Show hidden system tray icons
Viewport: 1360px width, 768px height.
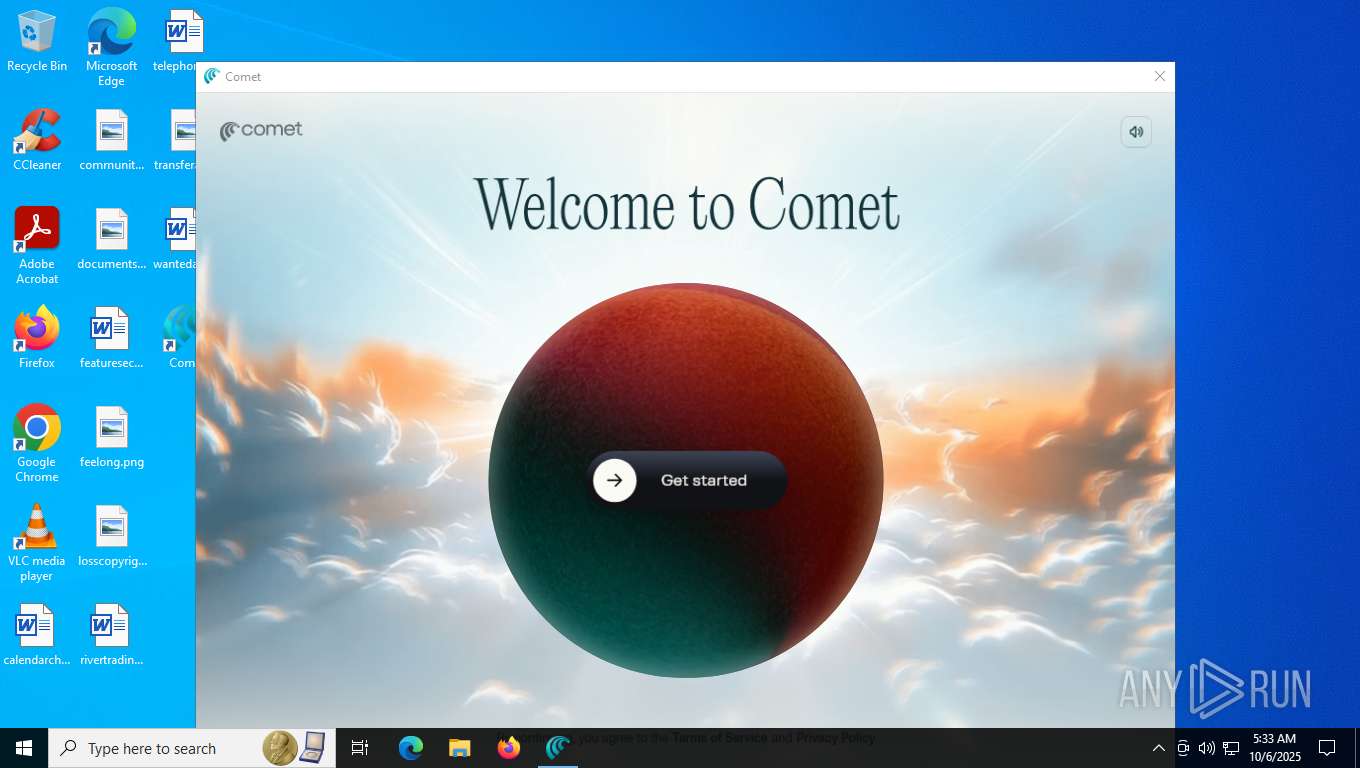(1158, 748)
